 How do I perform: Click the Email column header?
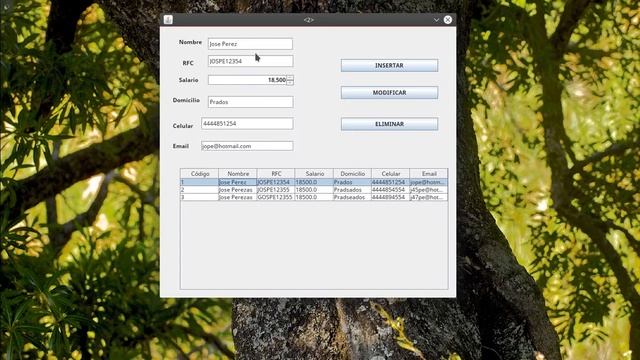point(429,173)
